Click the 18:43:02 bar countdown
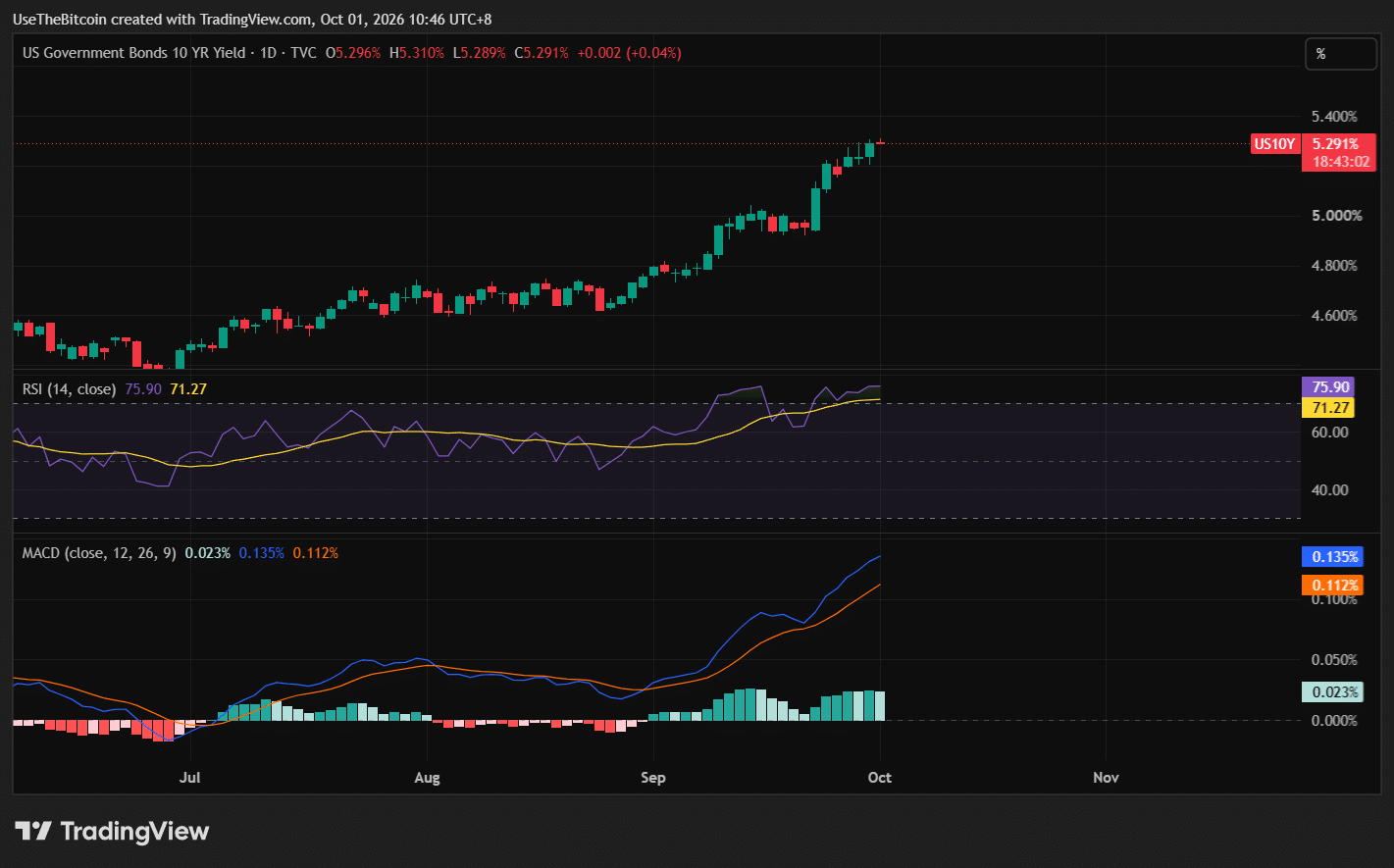Viewport: 1394px width, 868px height. click(x=1341, y=162)
